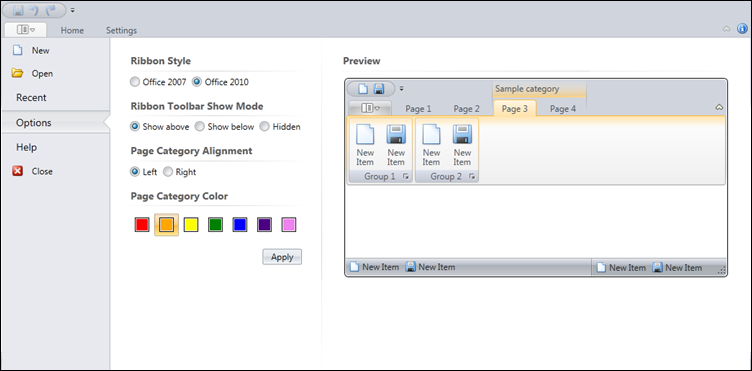Image resolution: width=752 pixels, height=371 pixels.
Task: Click the left-side disk New Item in status bar
Action: [430, 267]
